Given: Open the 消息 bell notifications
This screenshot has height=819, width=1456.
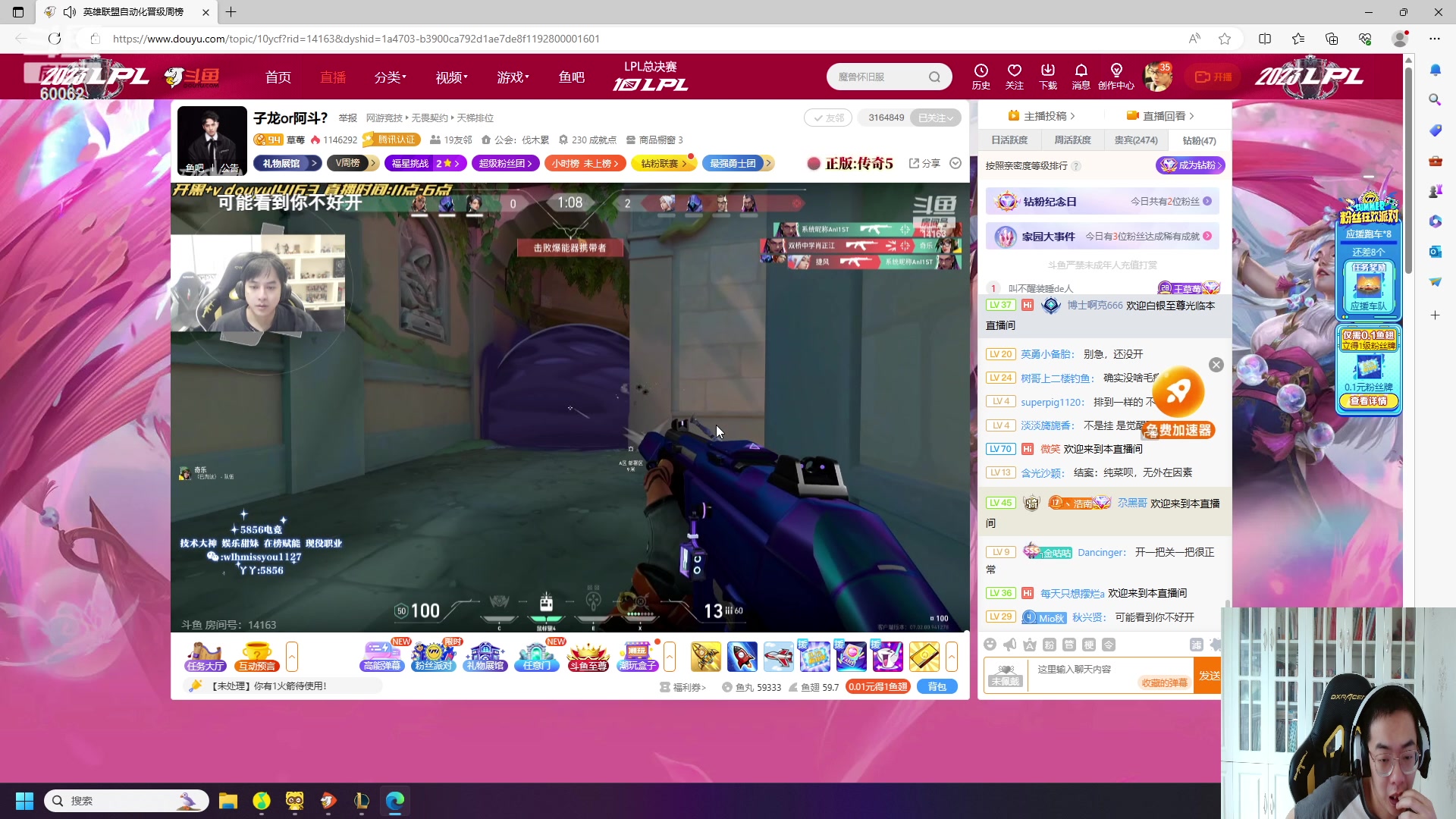Looking at the screenshot, I should click(1081, 76).
